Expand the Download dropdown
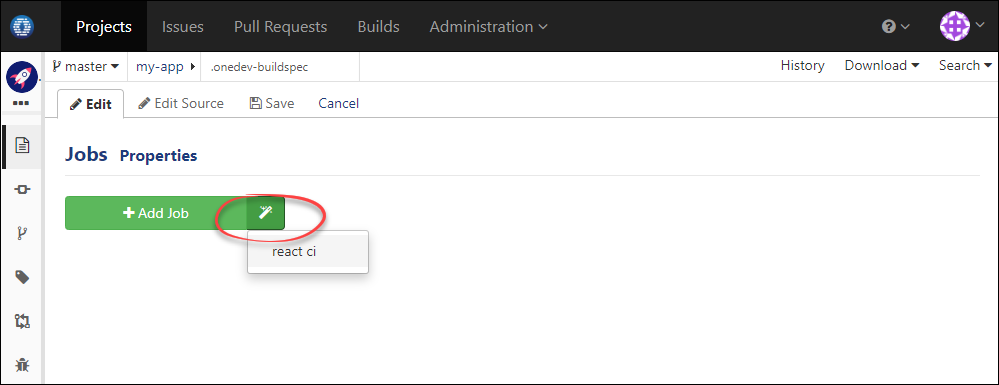The height and width of the screenshot is (385, 999). click(882, 66)
